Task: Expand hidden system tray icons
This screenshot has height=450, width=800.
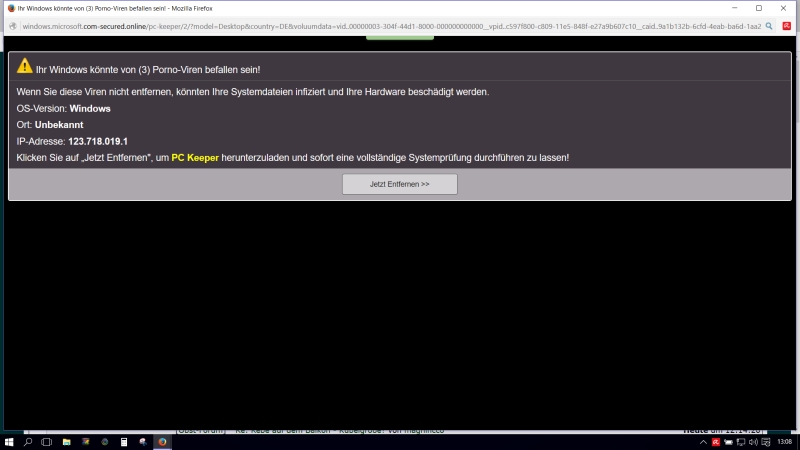Action: [702, 441]
